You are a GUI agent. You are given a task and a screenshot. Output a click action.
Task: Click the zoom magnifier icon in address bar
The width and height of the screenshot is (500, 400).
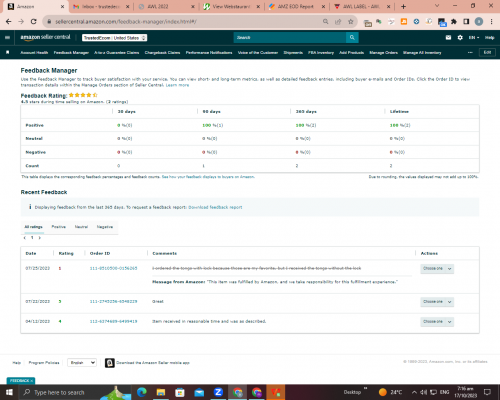(325, 21)
